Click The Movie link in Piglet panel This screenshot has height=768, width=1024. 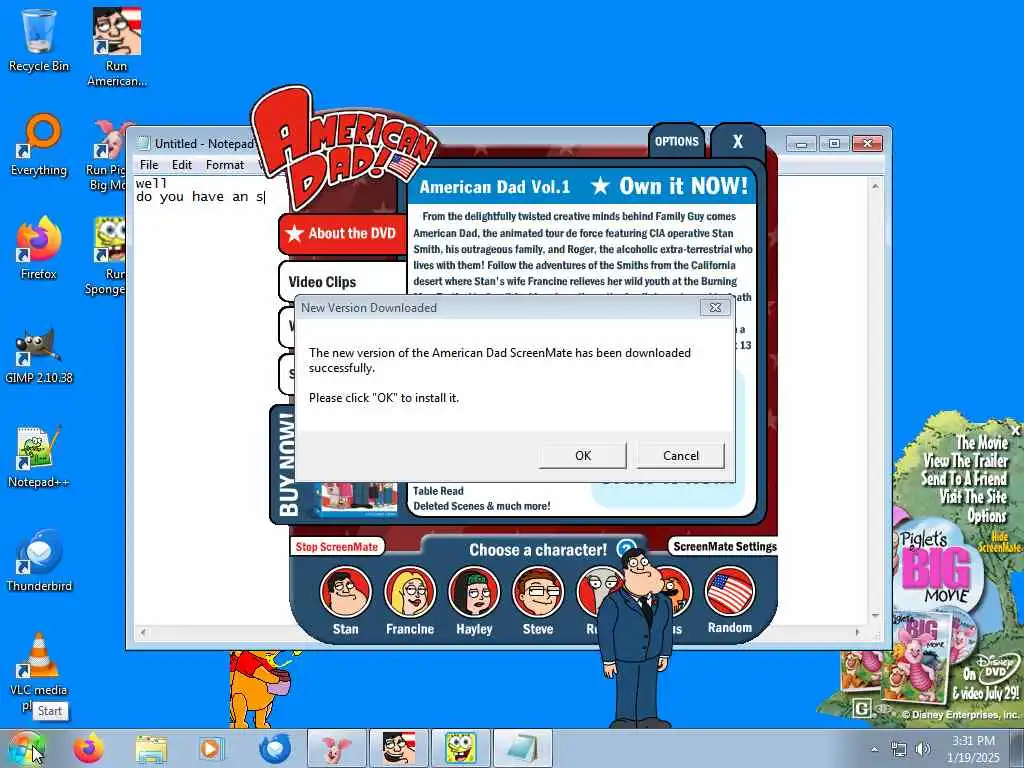tap(982, 443)
